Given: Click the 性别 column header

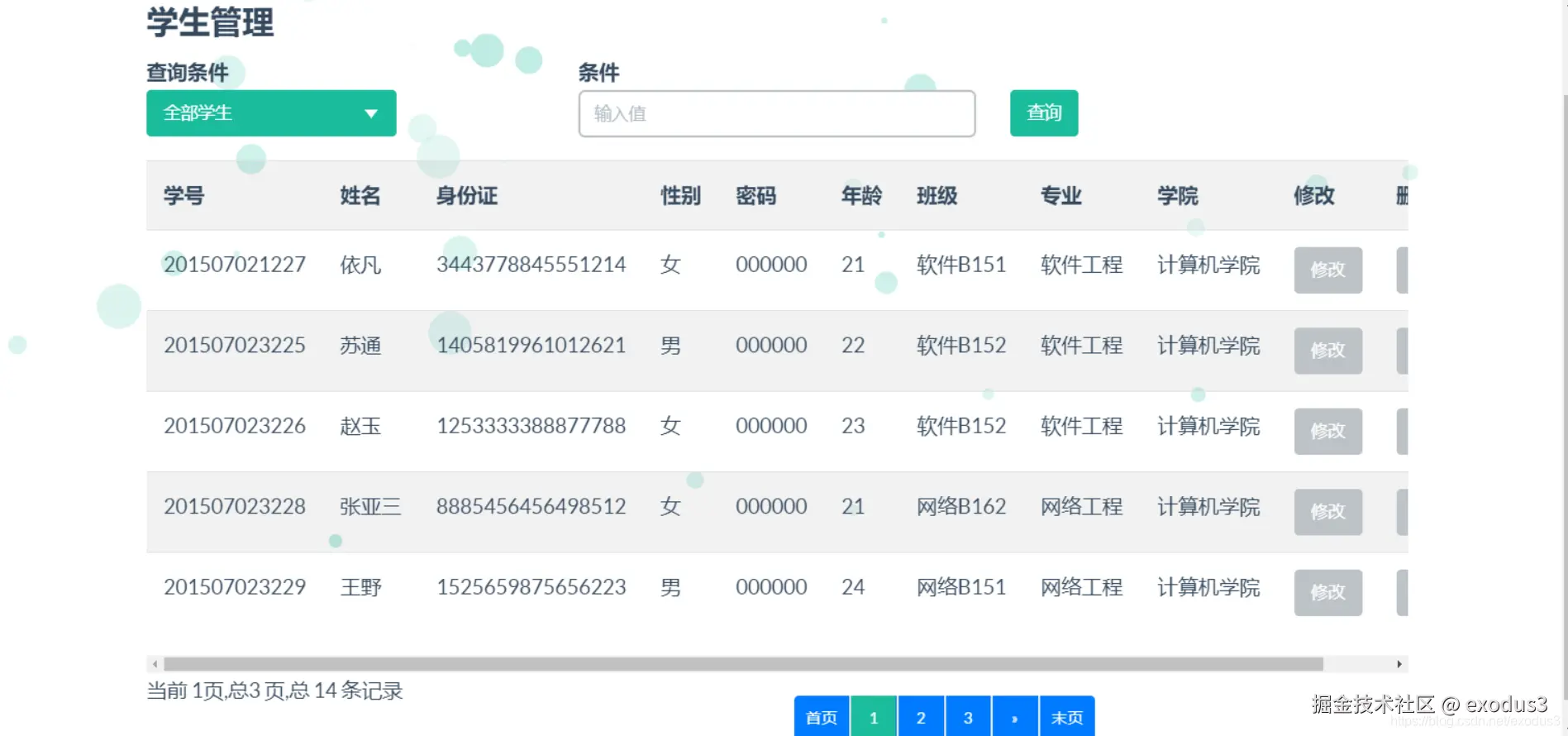Looking at the screenshot, I should click(x=680, y=196).
